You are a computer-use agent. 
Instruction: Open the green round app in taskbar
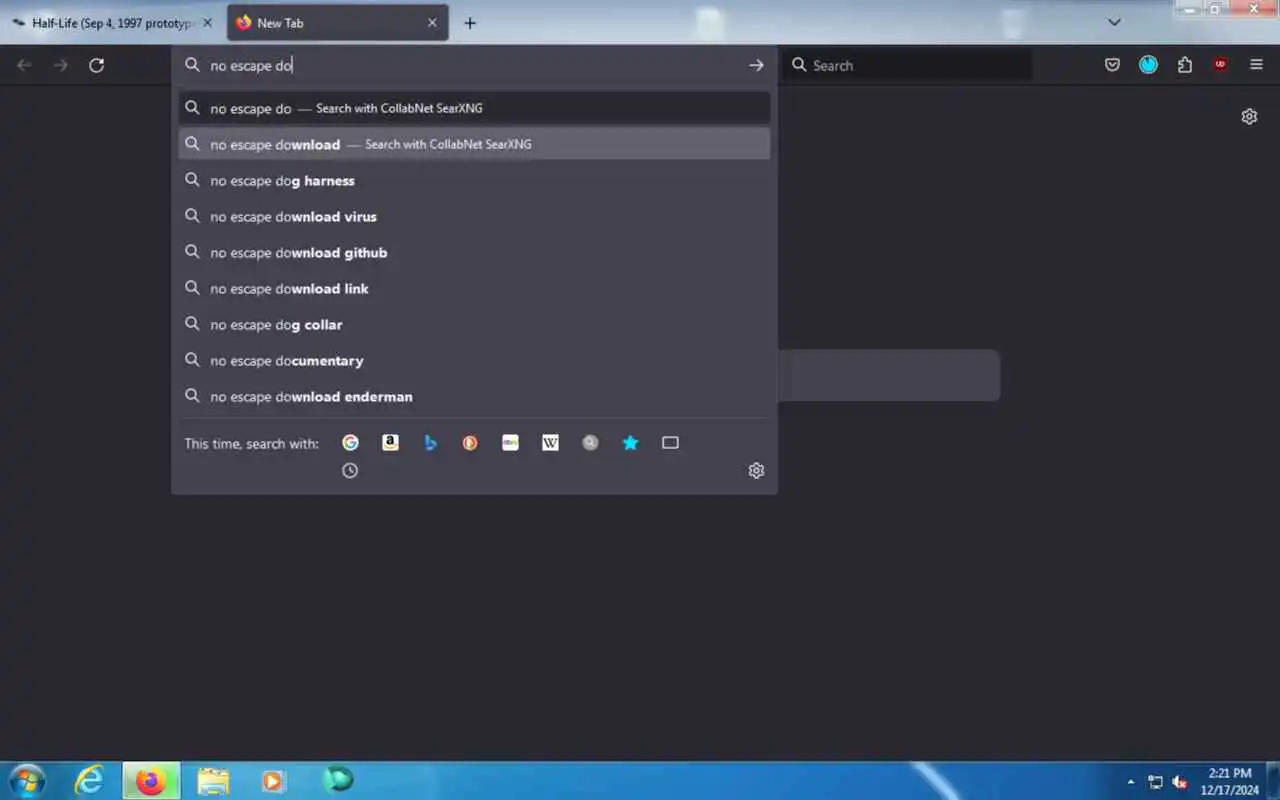pos(338,780)
